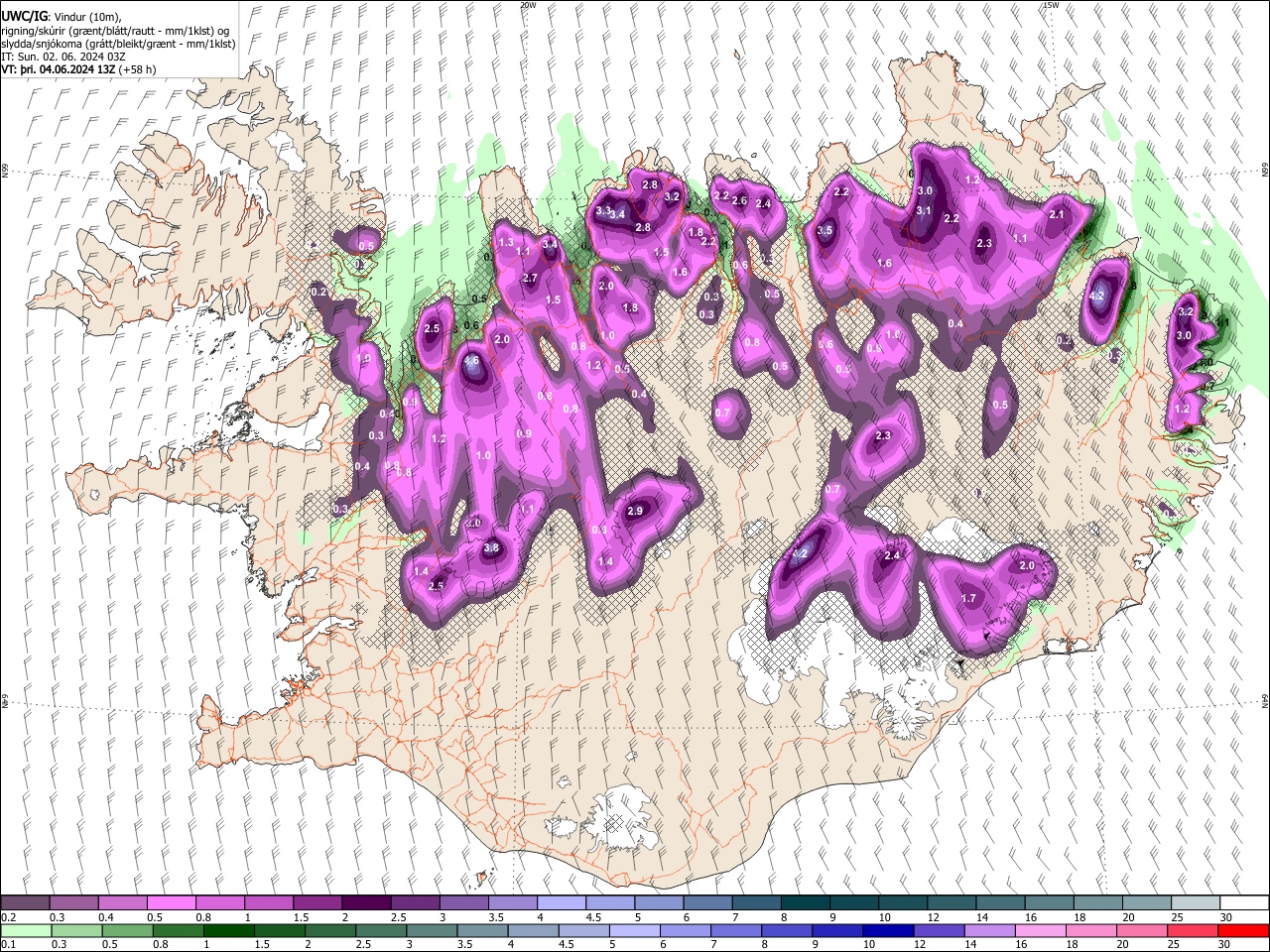Image resolution: width=1270 pixels, height=952 pixels.
Task: Select the 2.6 precipitation value on the map
Action: click(739, 200)
